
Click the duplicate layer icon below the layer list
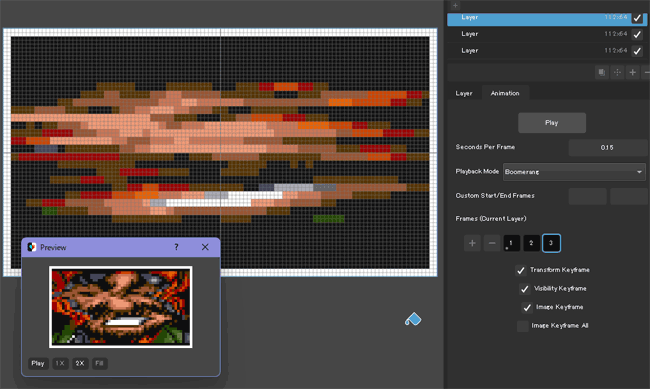(601, 73)
